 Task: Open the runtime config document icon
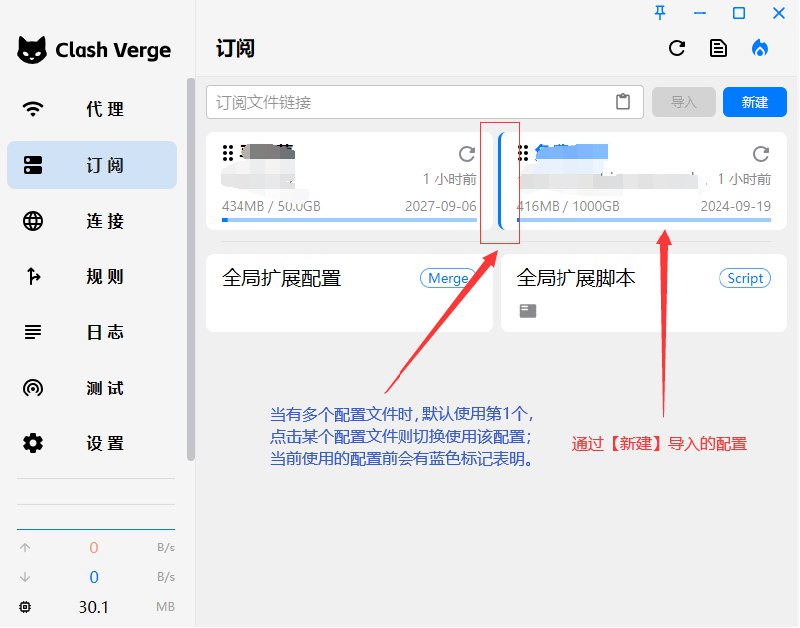point(718,48)
